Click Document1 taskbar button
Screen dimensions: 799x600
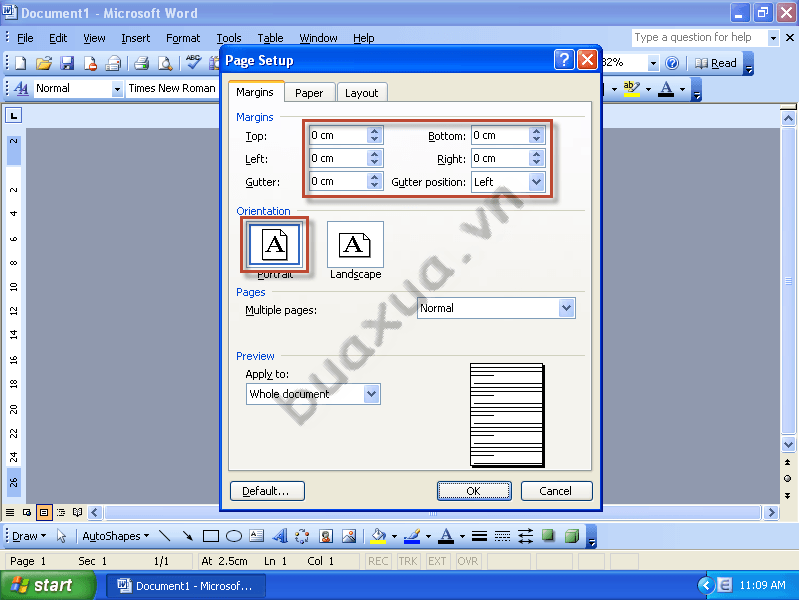point(185,586)
